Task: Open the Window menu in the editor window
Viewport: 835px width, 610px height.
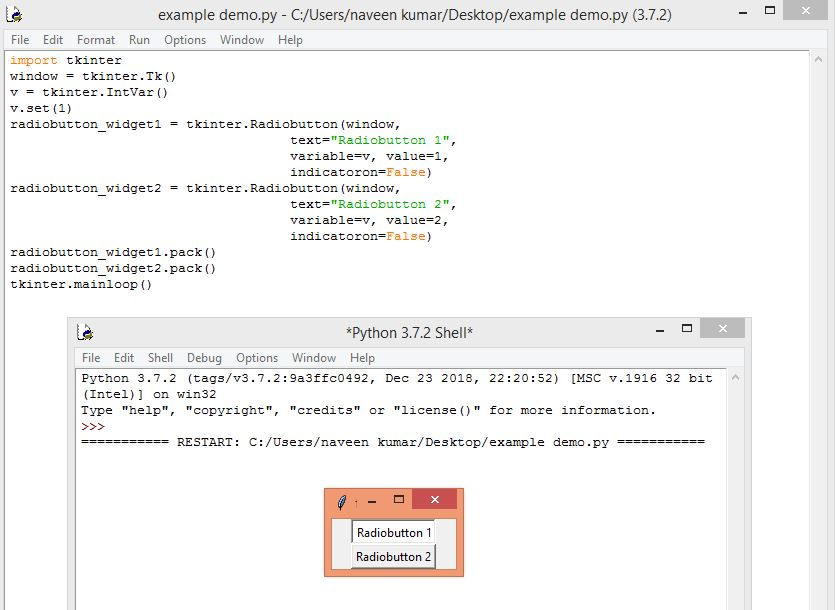Action: point(242,40)
